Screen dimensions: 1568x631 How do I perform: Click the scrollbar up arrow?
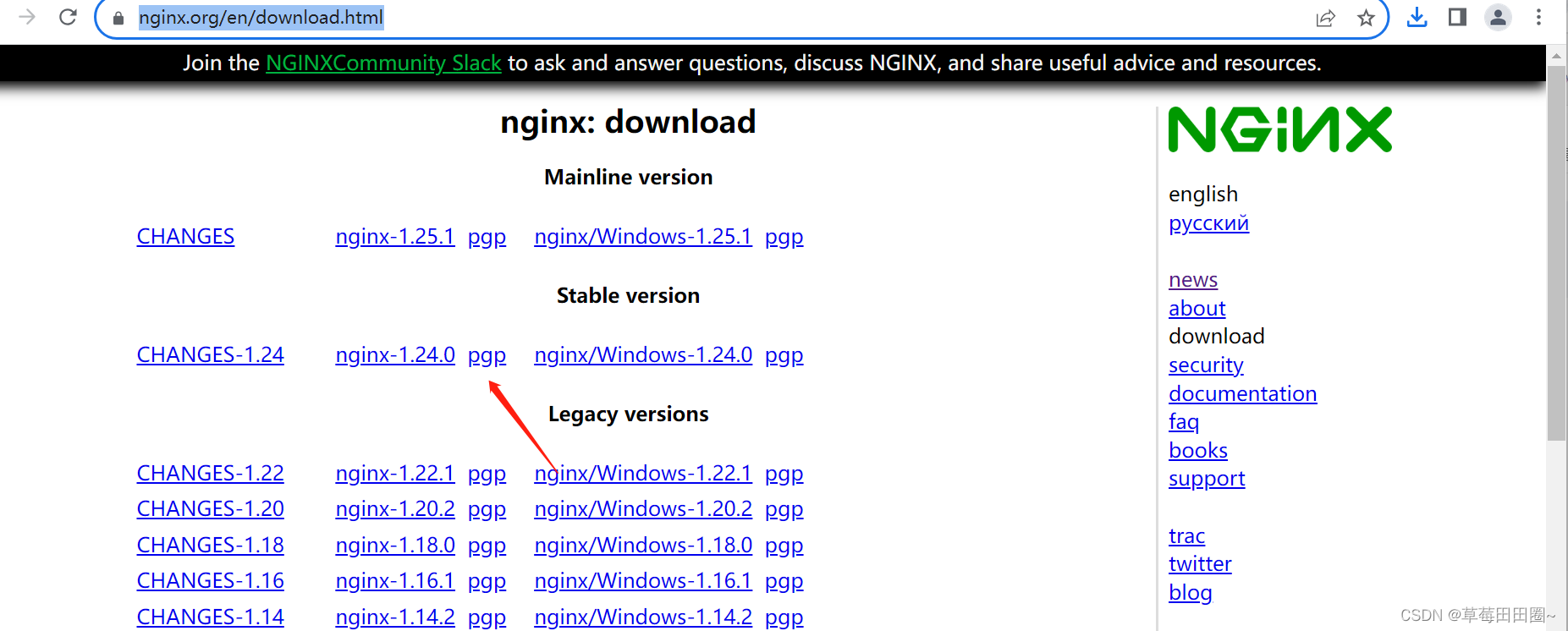click(x=1556, y=56)
